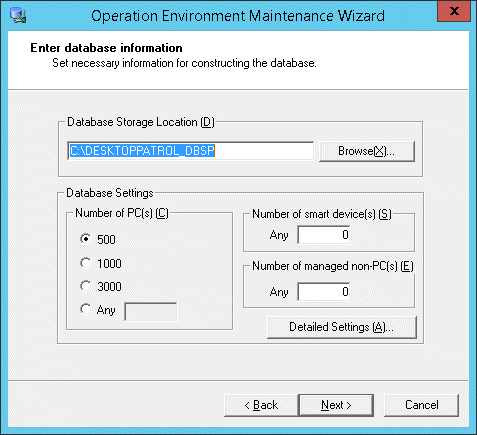
Task: Open the Browse(X)... folder dialog
Action: (367, 151)
